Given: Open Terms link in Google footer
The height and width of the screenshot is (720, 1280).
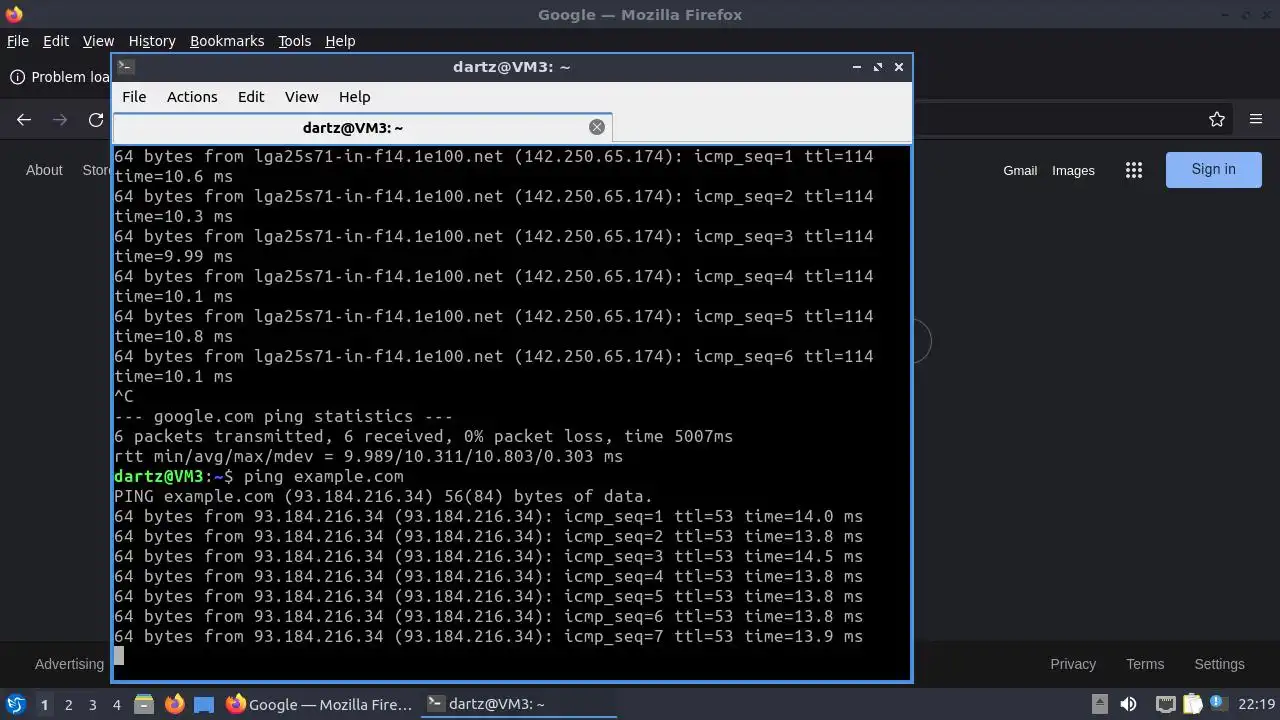Looking at the screenshot, I should click(1145, 664).
